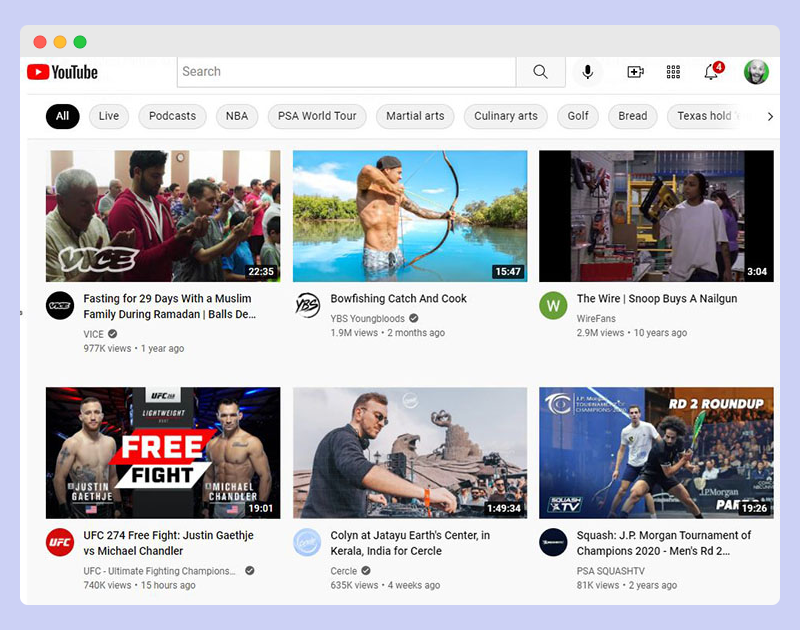This screenshot has width=800, height=630.
Task: Click the verified badge beside VICE
Action: pos(113,334)
